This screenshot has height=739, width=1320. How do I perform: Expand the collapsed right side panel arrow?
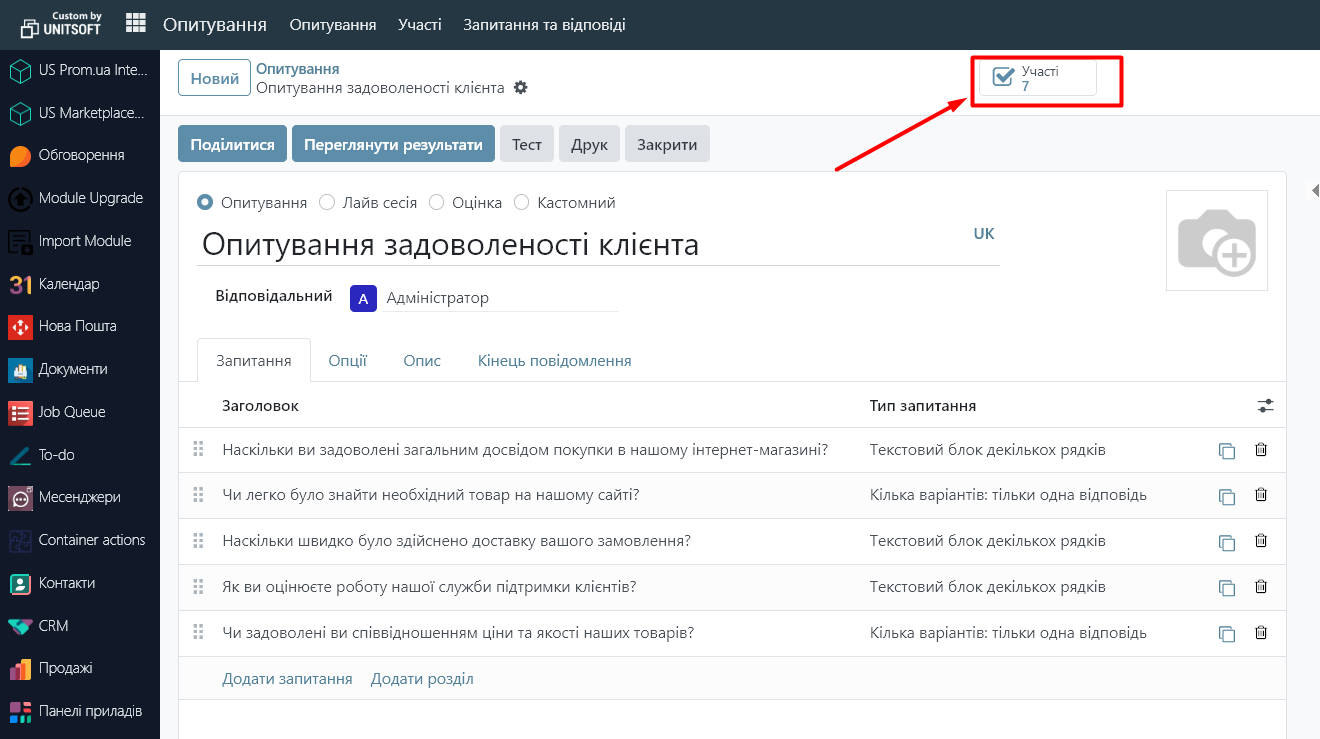(x=1315, y=190)
